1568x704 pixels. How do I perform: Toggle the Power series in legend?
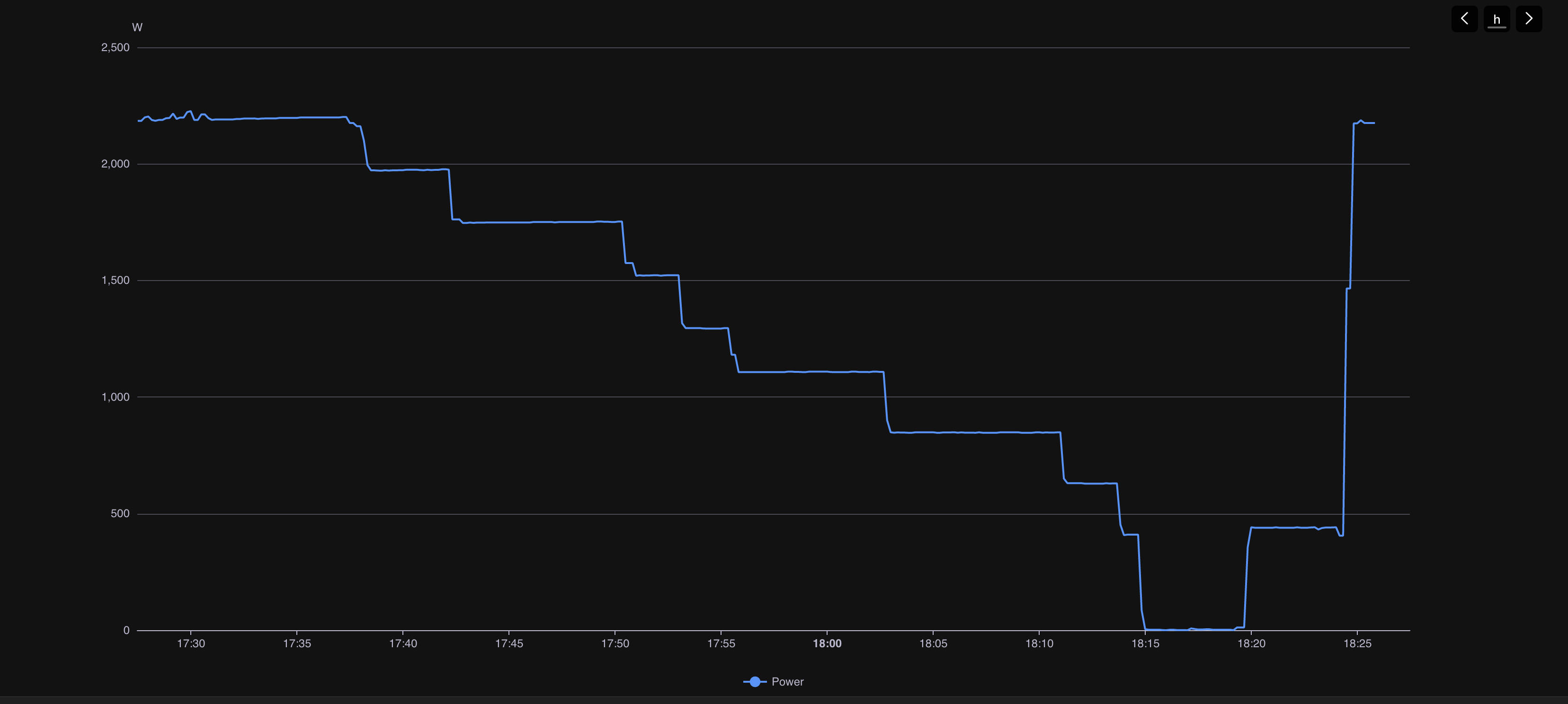coord(773,681)
